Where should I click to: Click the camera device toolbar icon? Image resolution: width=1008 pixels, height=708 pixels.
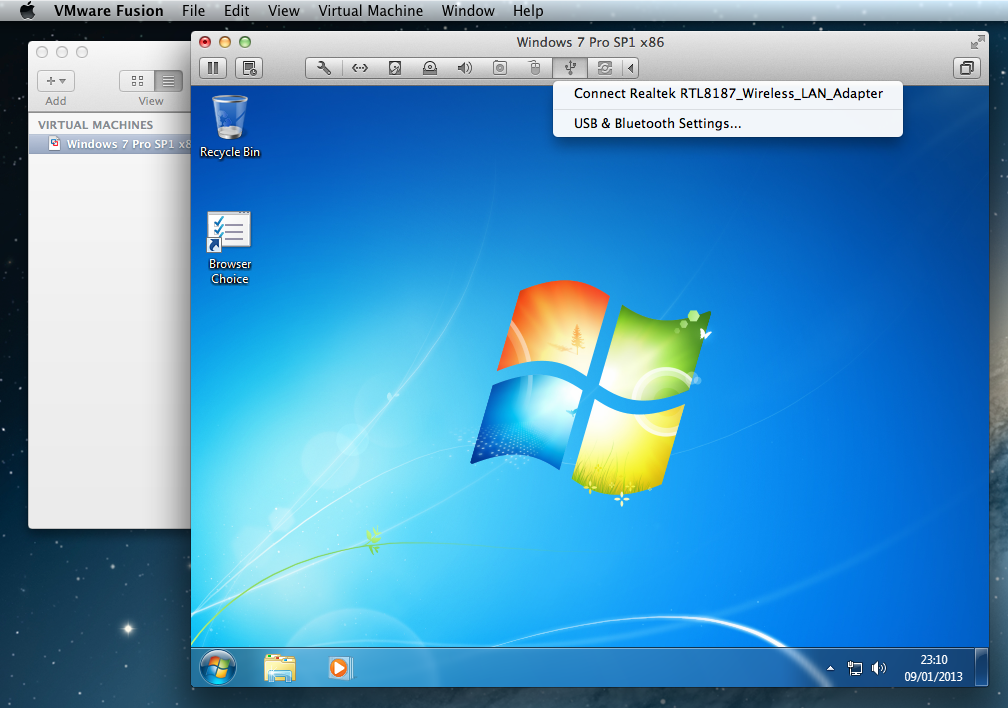tap(500, 68)
